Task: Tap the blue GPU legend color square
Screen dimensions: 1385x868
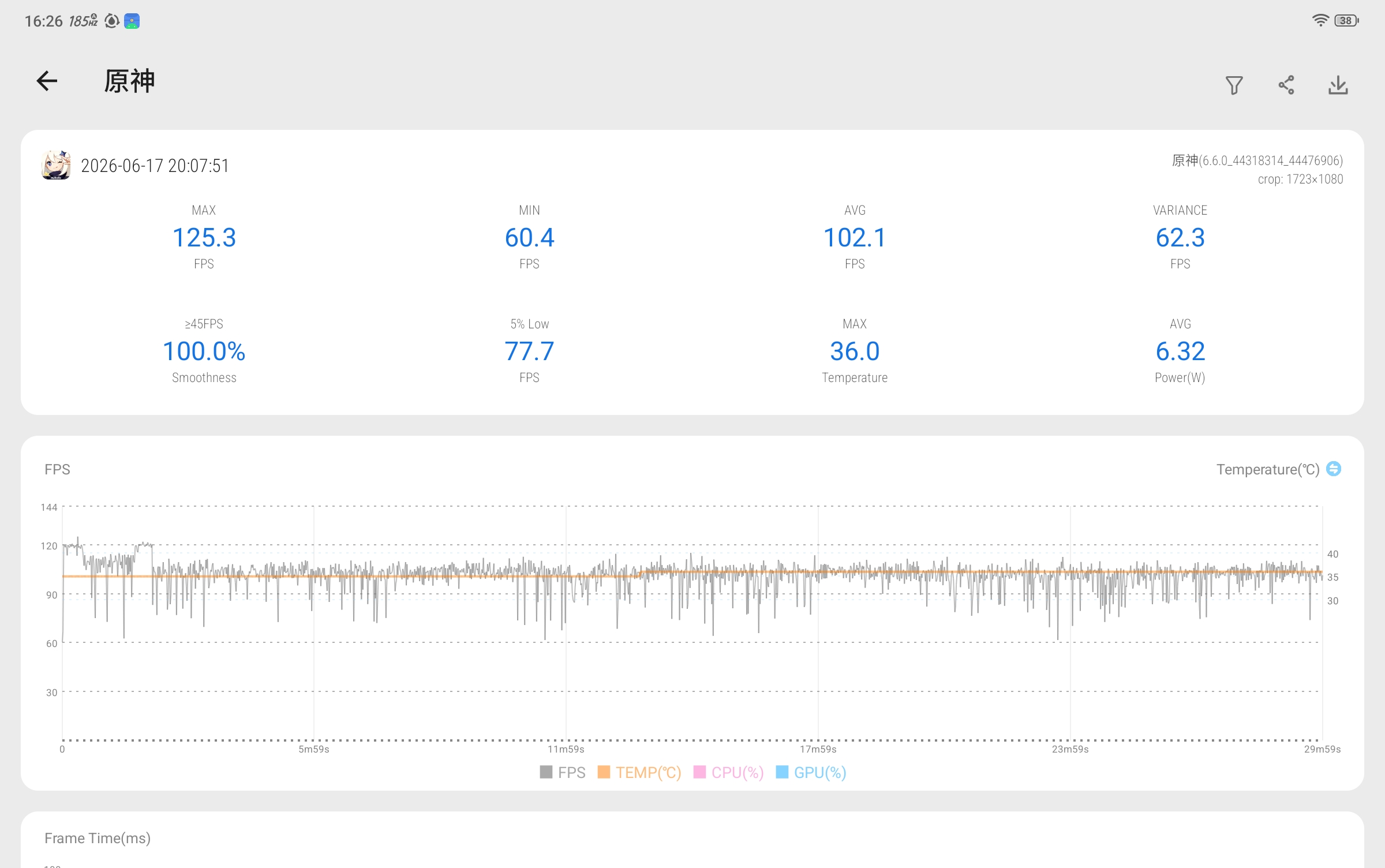Action: tap(783, 772)
